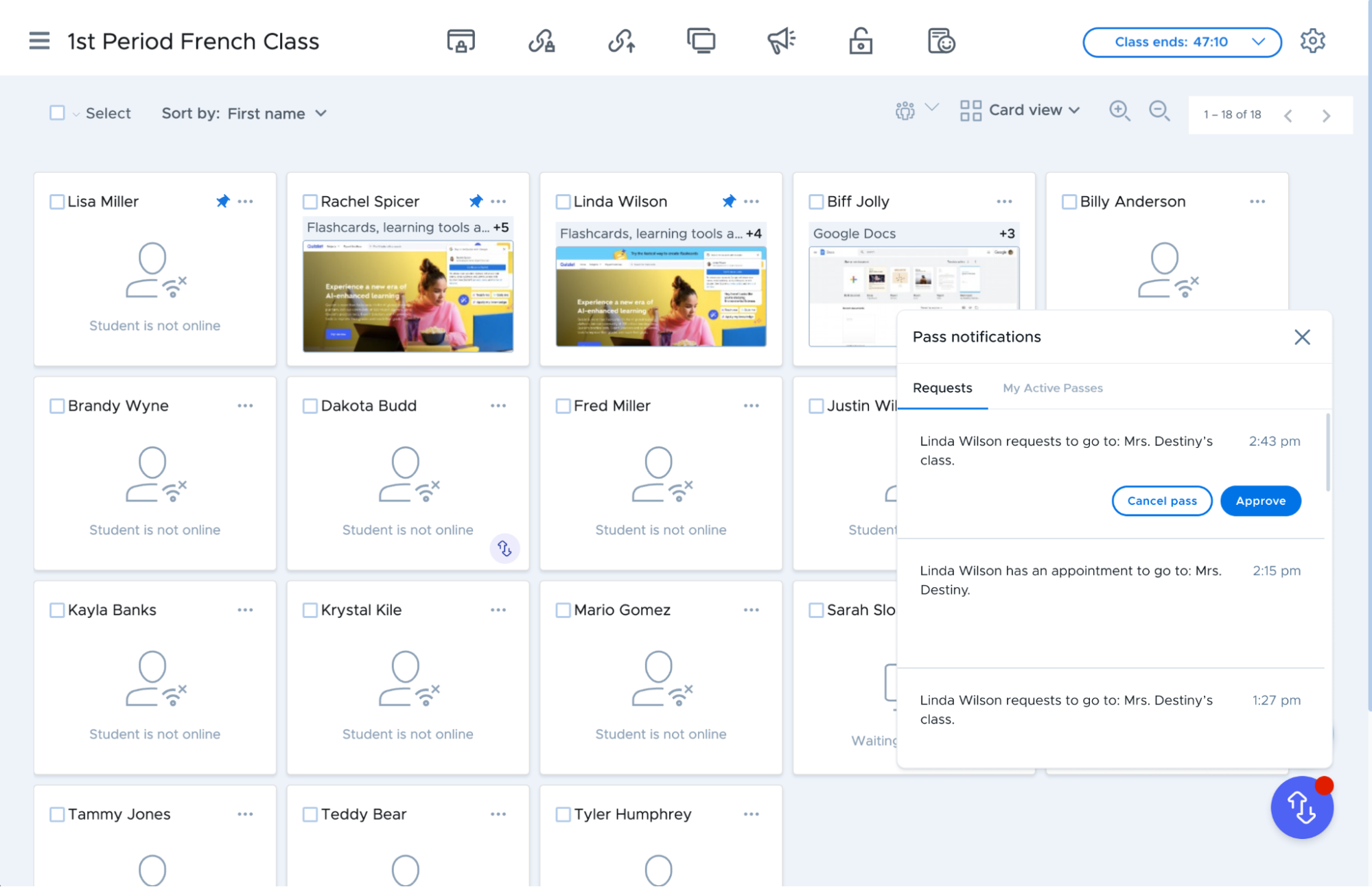Switch to the Requests tab
This screenshot has height=887, width=1372.
click(x=942, y=388)
